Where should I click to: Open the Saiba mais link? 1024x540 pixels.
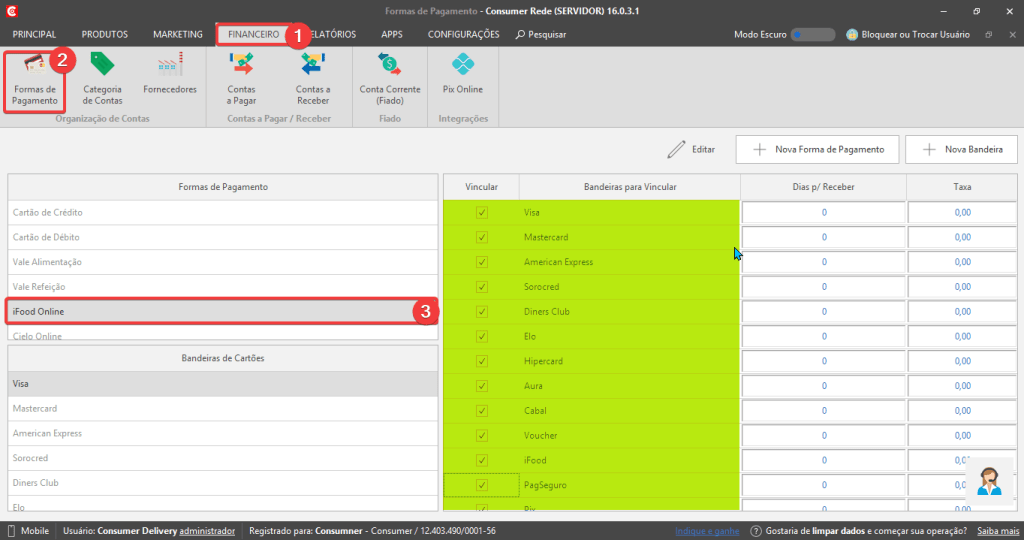[998, 531]
